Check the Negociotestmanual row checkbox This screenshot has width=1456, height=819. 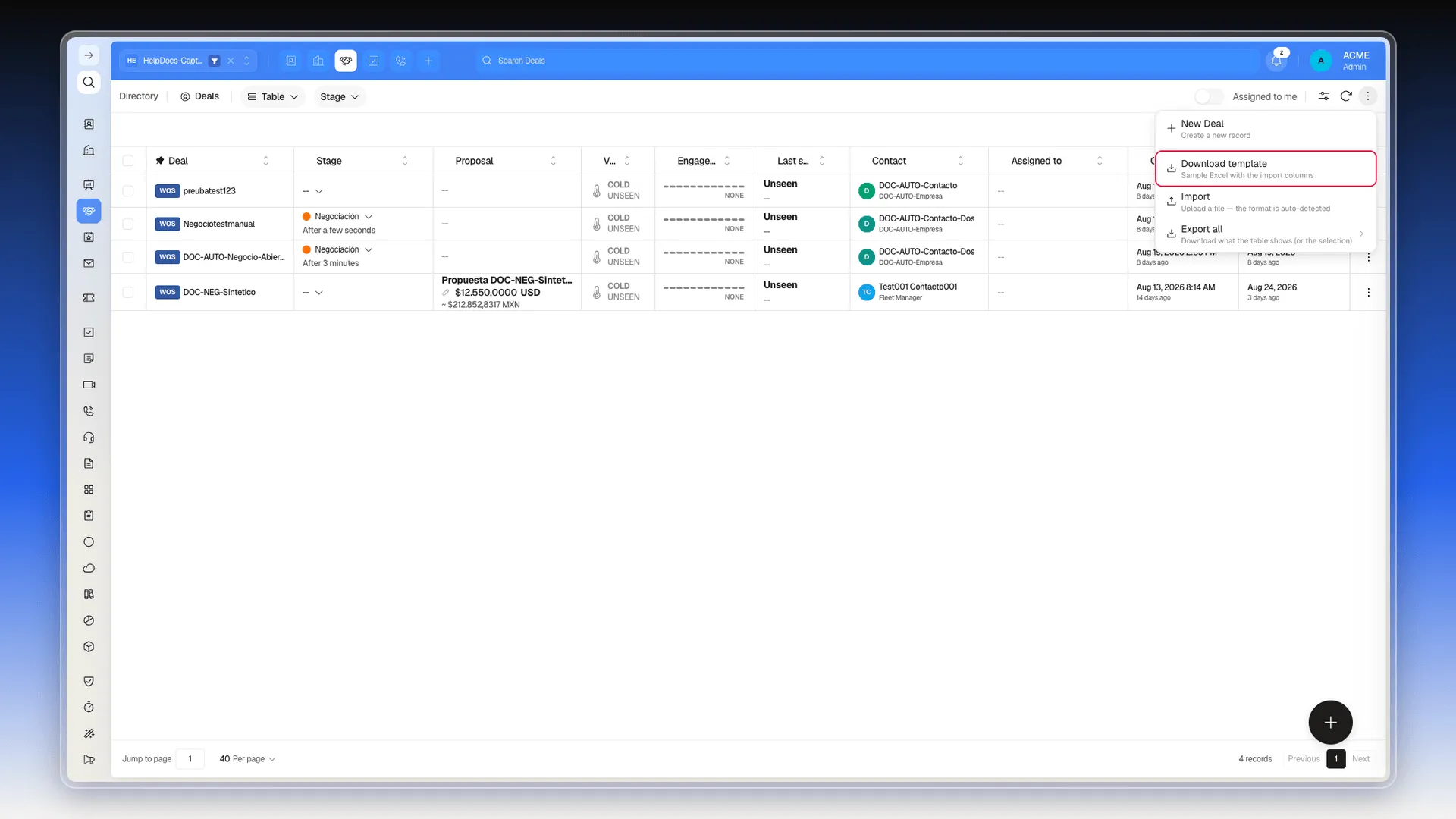pos(127,224)
